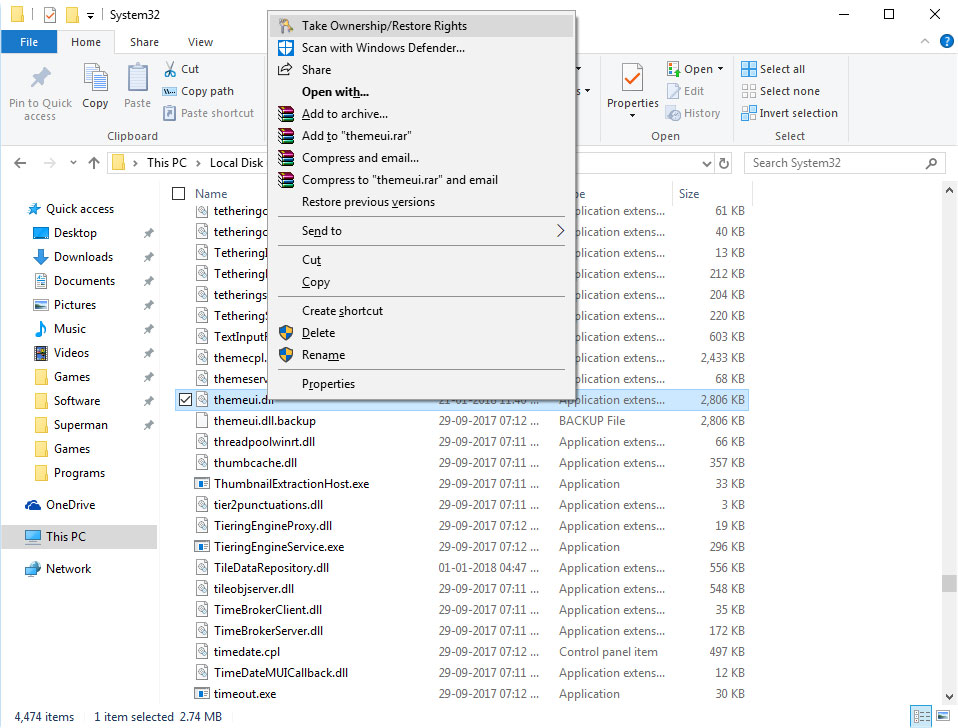Switch to the View ribbon tab
The width and height of the screenshot is (958, 728).
[200, 42]
